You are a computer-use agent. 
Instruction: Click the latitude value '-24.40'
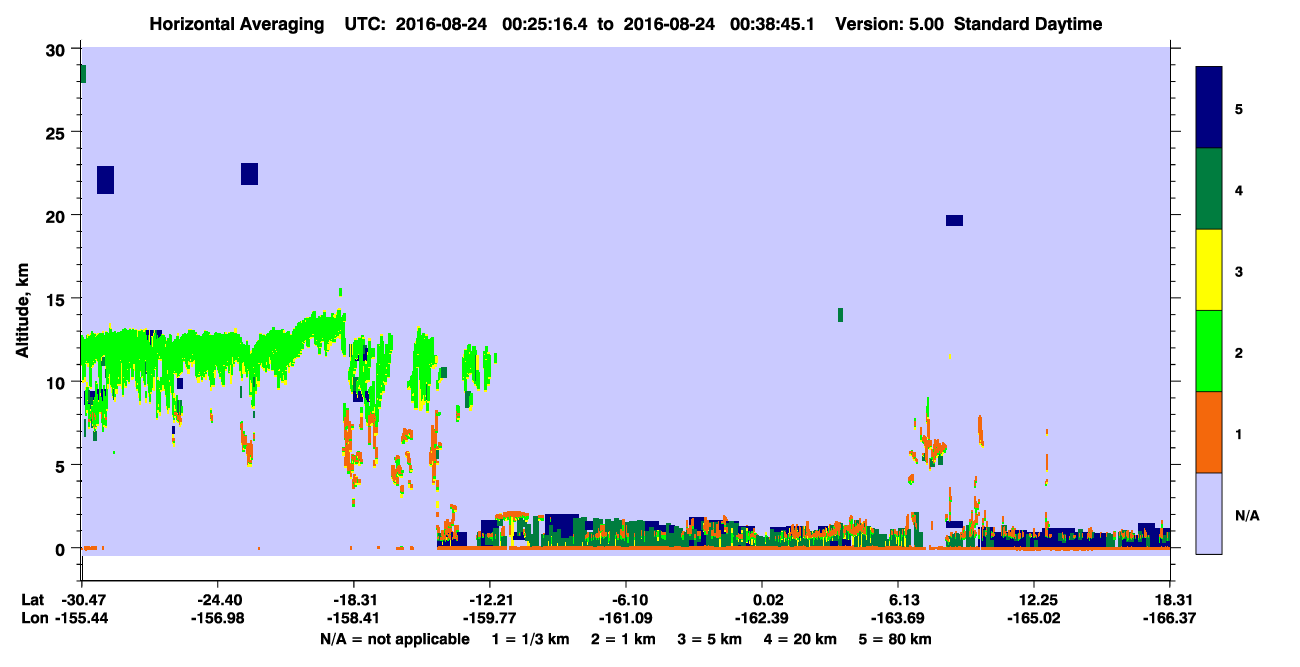tap(217, 600)
